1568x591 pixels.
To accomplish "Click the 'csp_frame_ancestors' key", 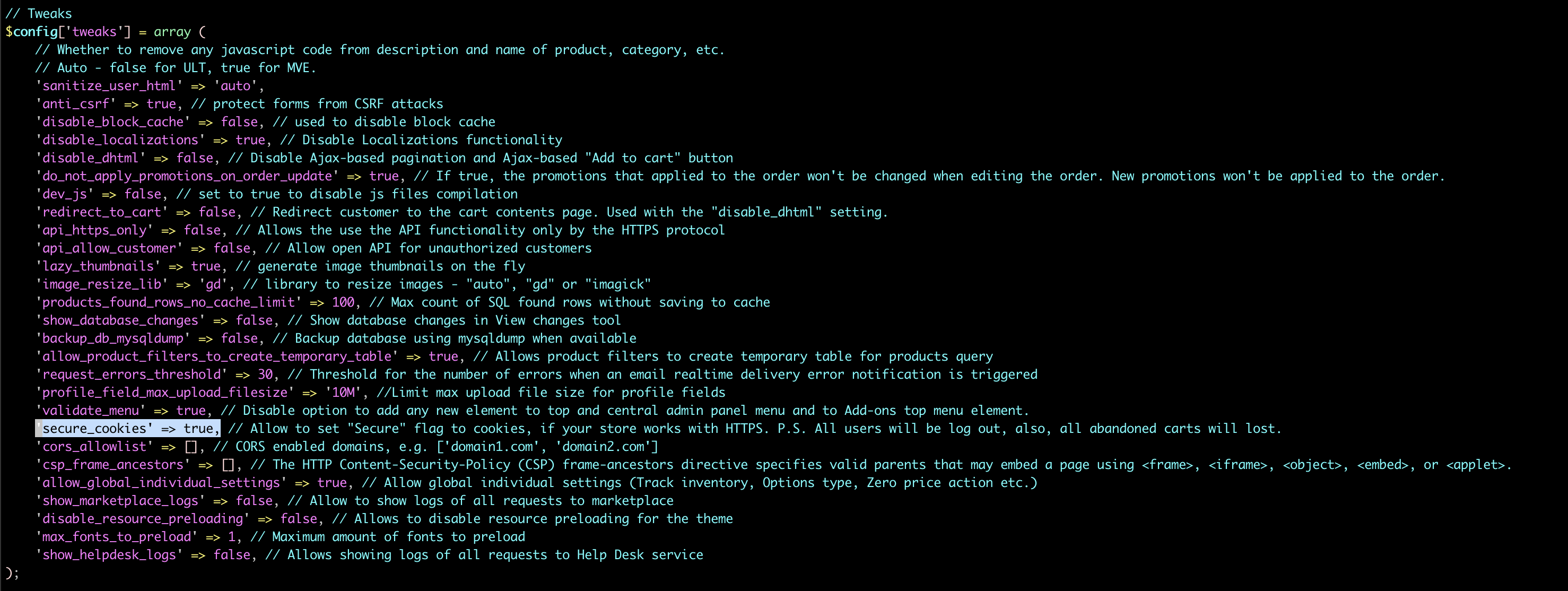I will (x=112, y=464).
